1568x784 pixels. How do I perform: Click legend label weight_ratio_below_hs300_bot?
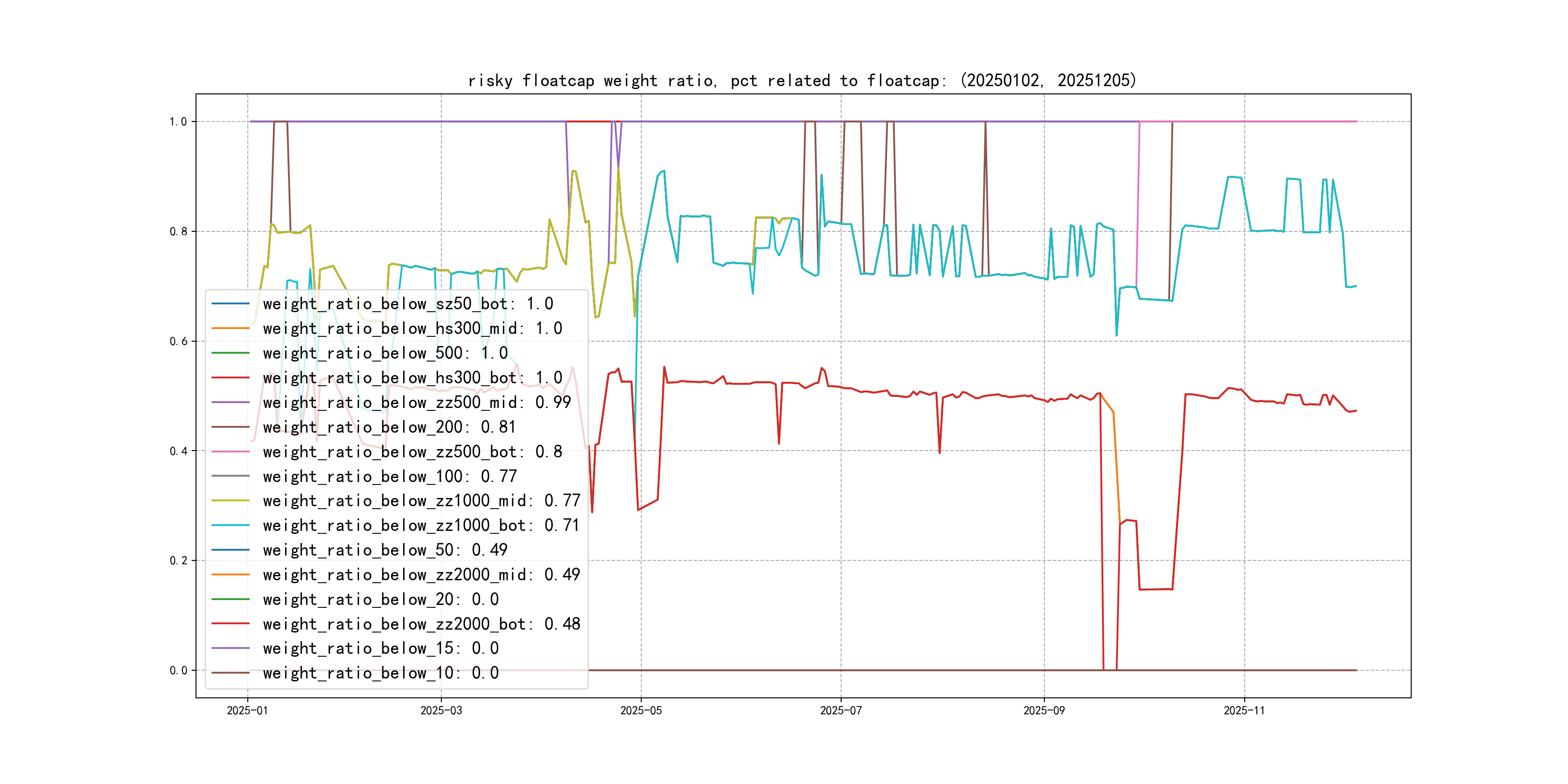point(412,378)
